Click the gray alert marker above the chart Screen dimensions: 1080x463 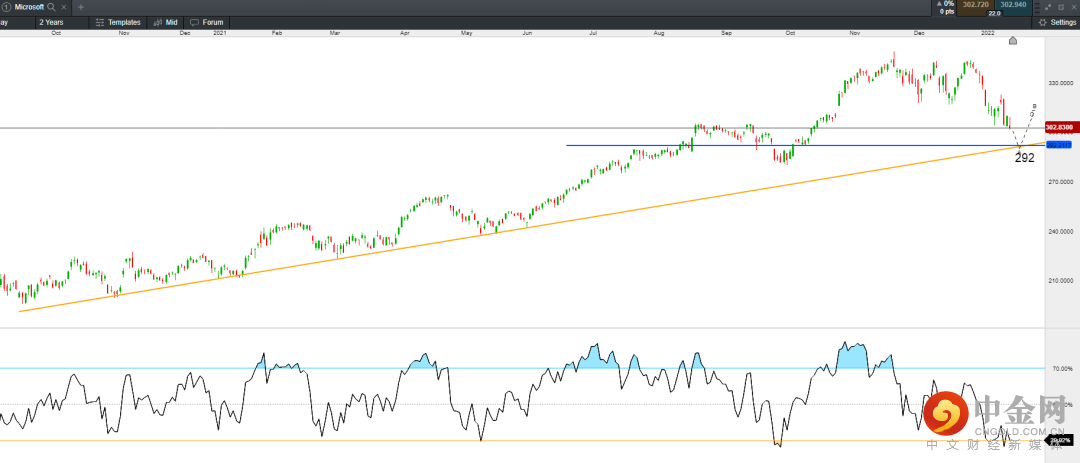click(1013, 41)
